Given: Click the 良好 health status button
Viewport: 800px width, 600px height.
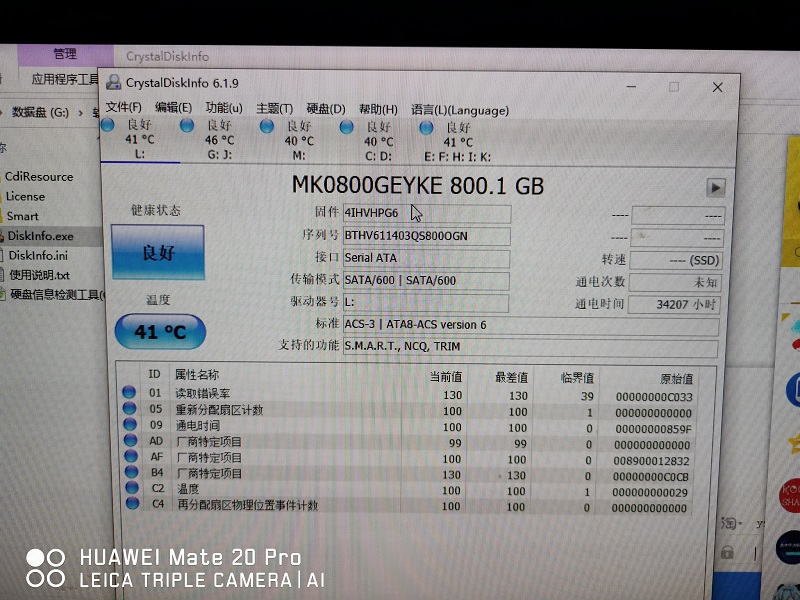Looking at the screenshot, I should coord(158,252).
